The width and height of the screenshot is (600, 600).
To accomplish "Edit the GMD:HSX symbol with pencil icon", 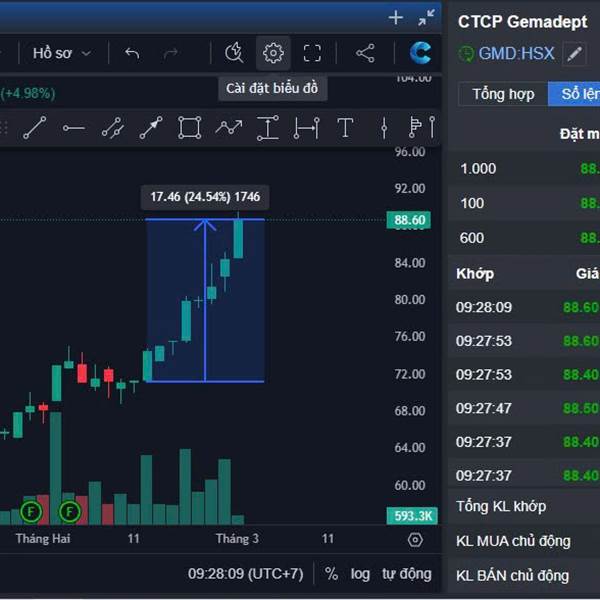I will click(574, 54).
